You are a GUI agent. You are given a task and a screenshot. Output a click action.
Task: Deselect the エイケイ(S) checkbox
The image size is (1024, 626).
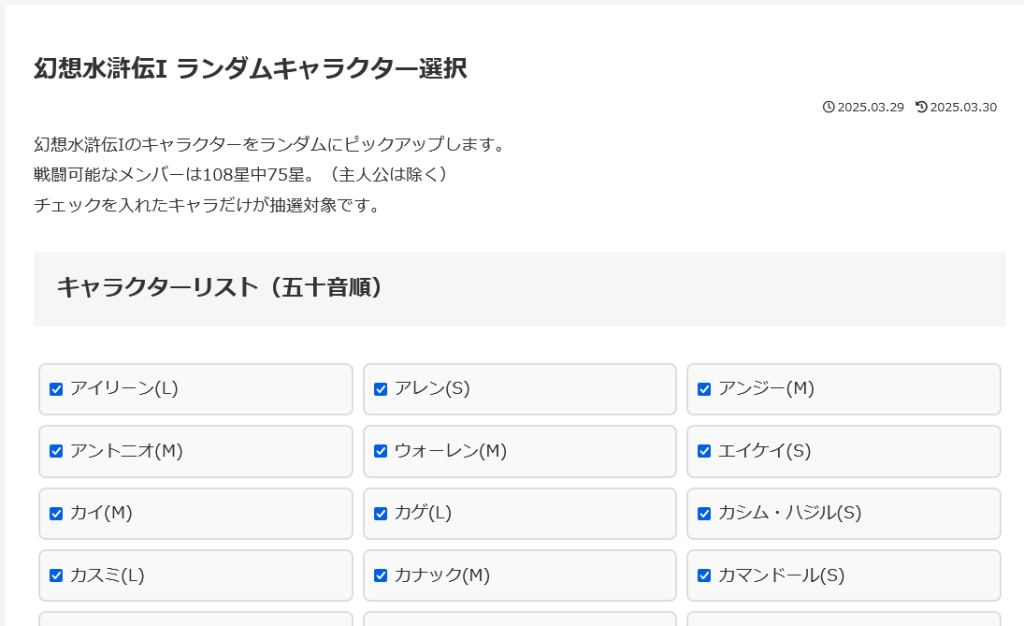tap(704, 451)
